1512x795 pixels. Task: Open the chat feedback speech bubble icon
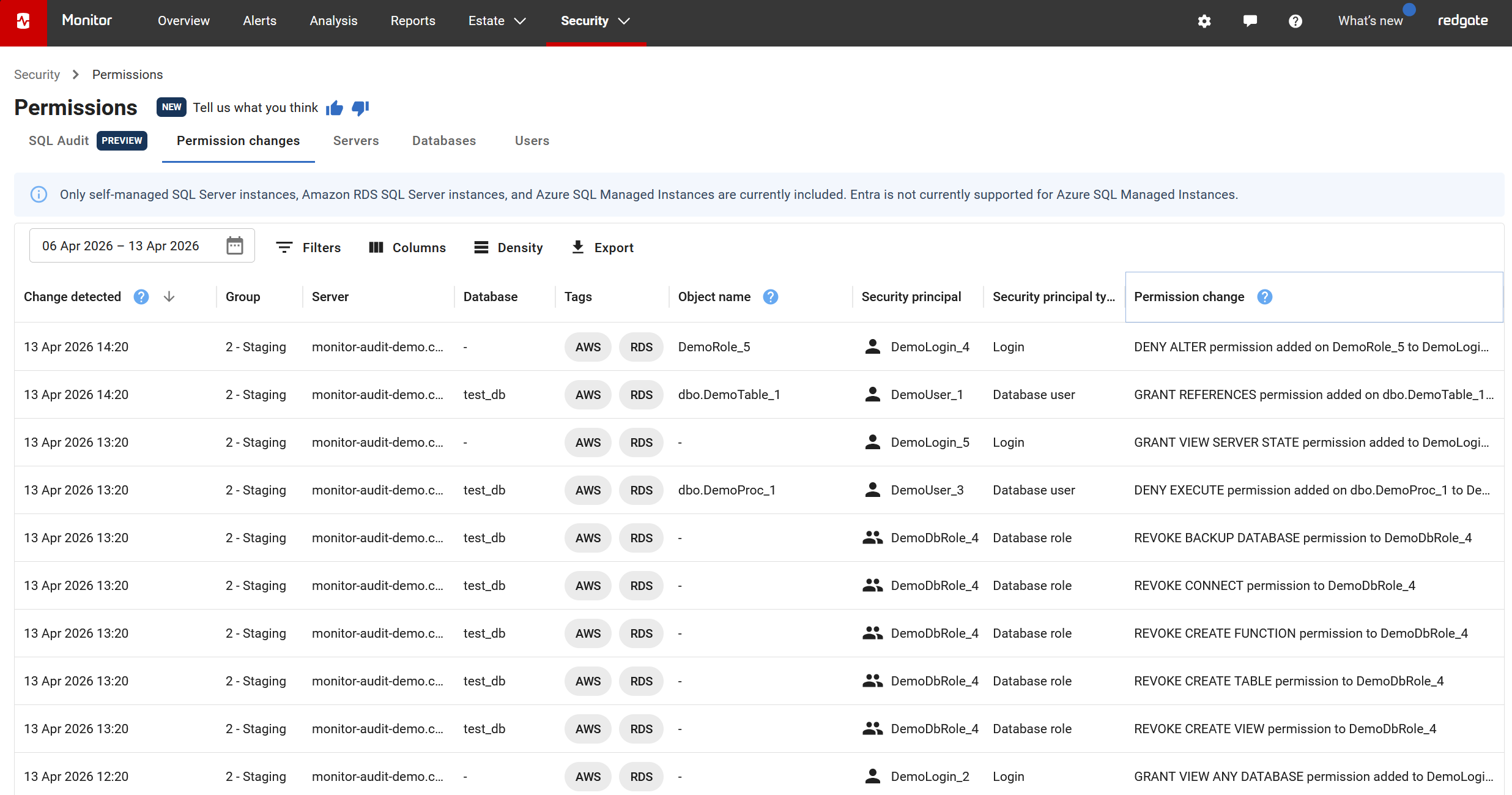[1250, 21]
